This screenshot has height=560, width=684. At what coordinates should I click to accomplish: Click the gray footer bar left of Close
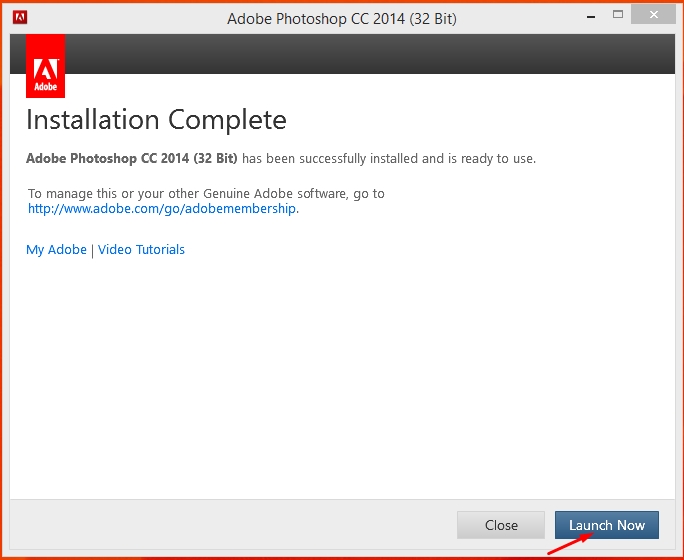[x=233, y=525]
